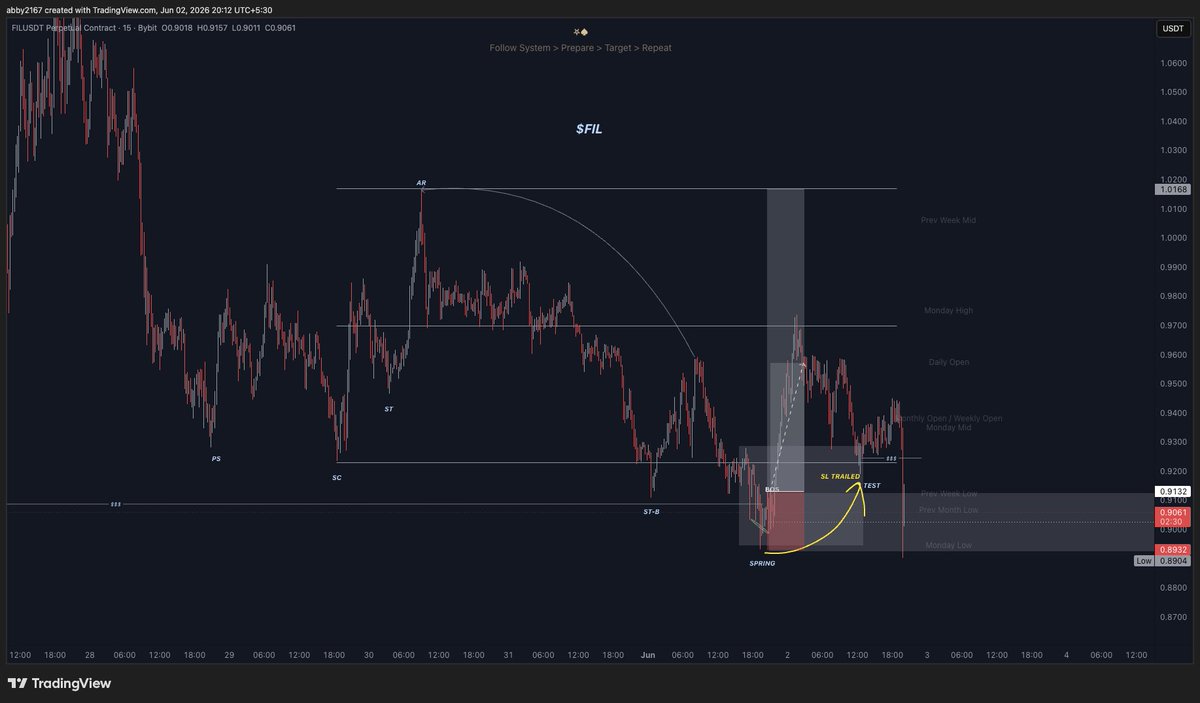Click the USDT currency button

pos(1171,30)
